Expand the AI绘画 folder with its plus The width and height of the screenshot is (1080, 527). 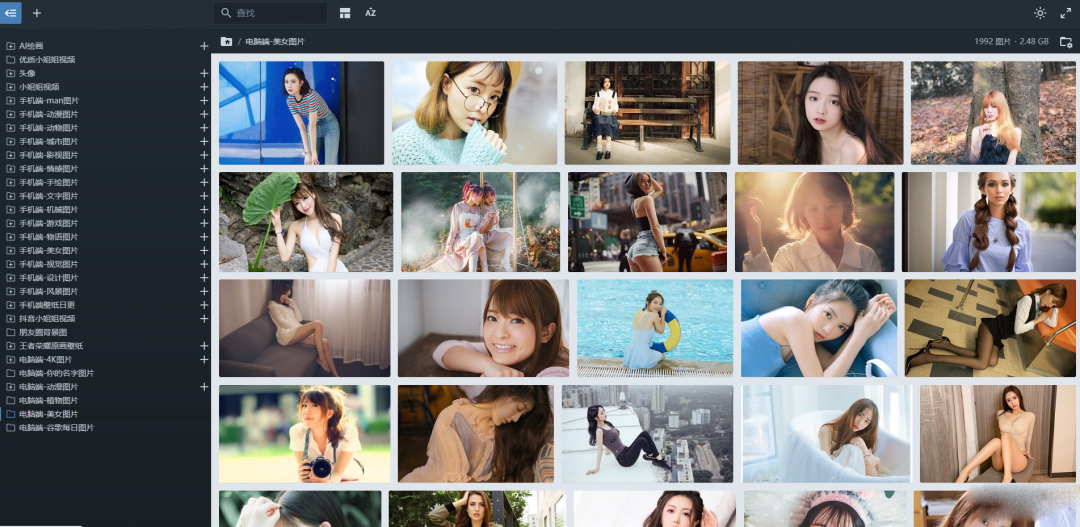tap(204, 46)
